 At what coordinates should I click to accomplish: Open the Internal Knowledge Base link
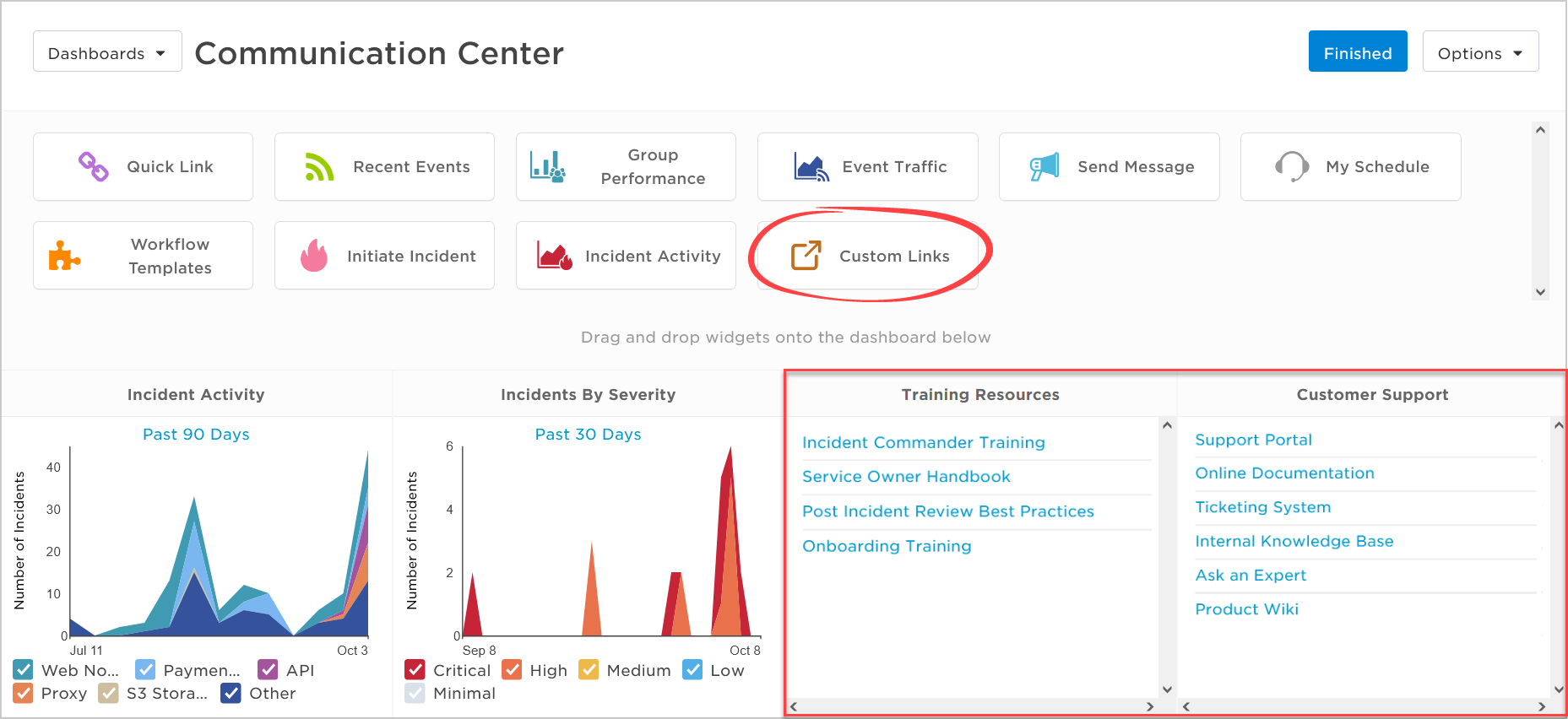[1294, 541]
